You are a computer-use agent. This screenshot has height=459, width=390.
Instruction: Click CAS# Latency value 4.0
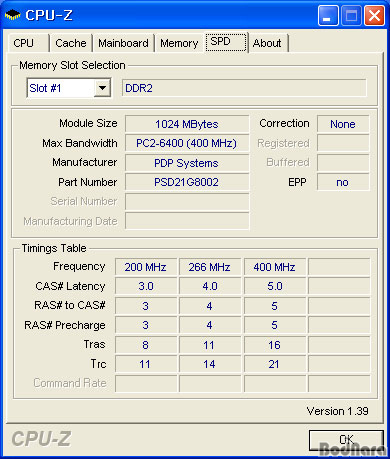click(x=210, y=286)
